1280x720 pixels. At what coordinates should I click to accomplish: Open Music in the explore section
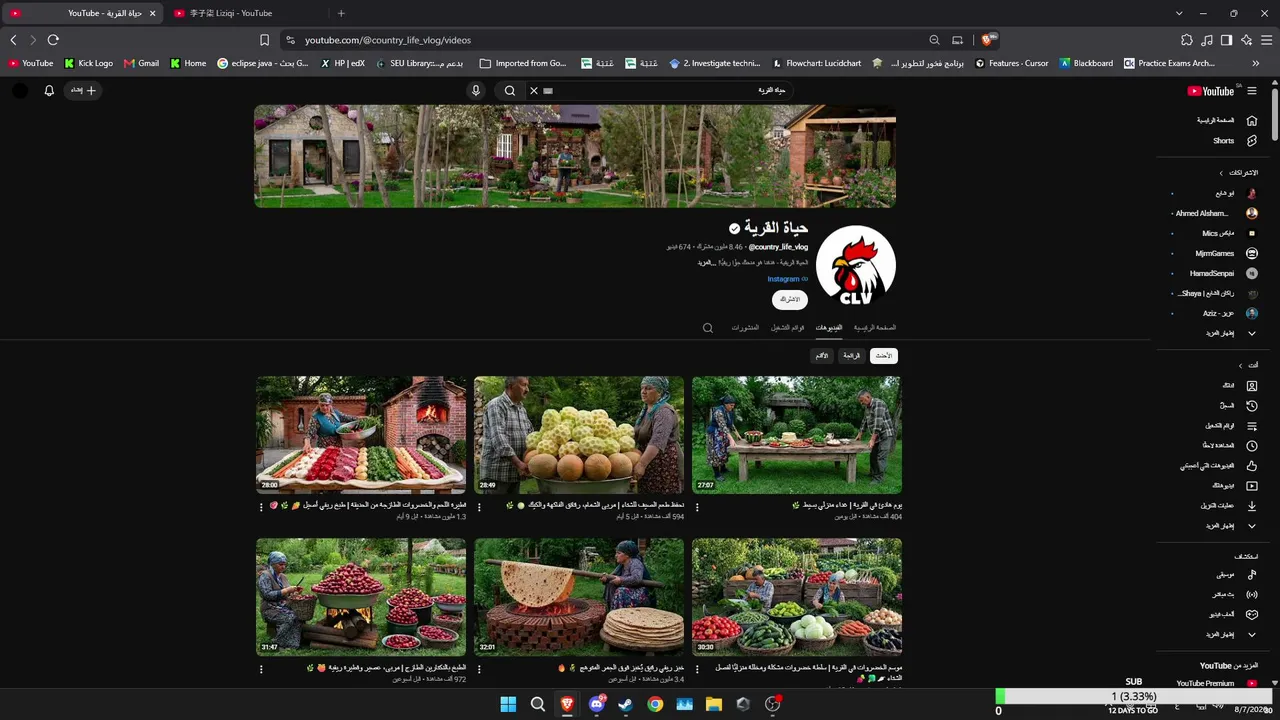point(1251,575)
